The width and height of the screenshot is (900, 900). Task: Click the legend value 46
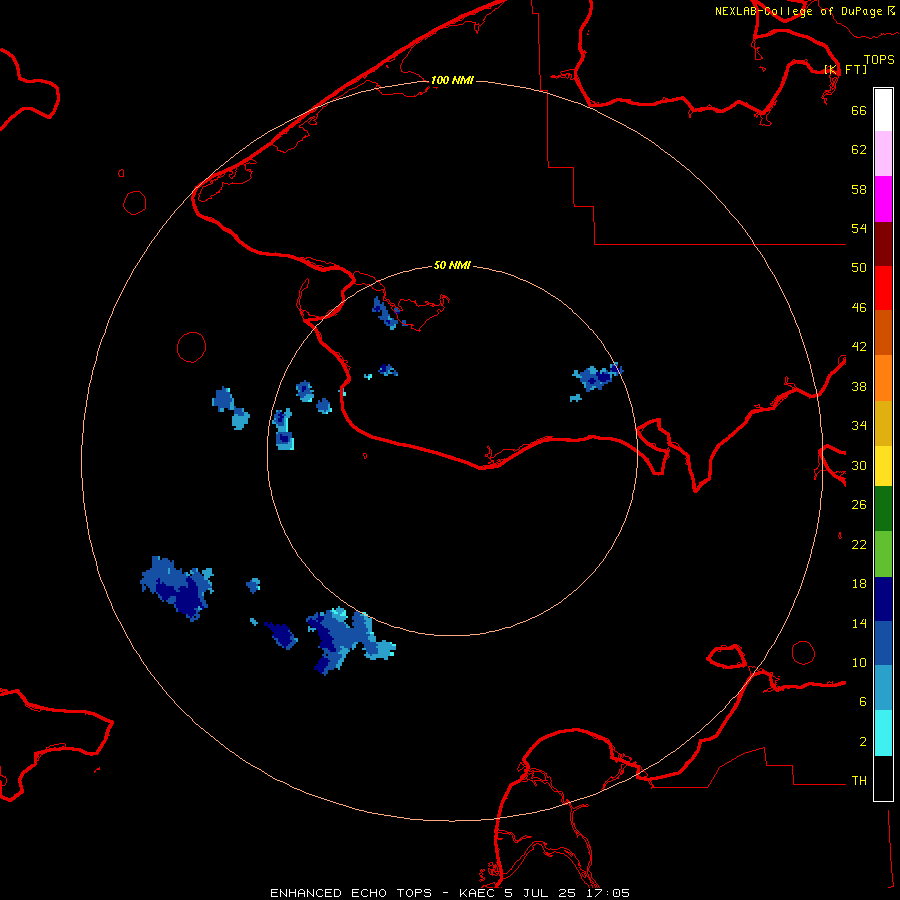[859, 308]
